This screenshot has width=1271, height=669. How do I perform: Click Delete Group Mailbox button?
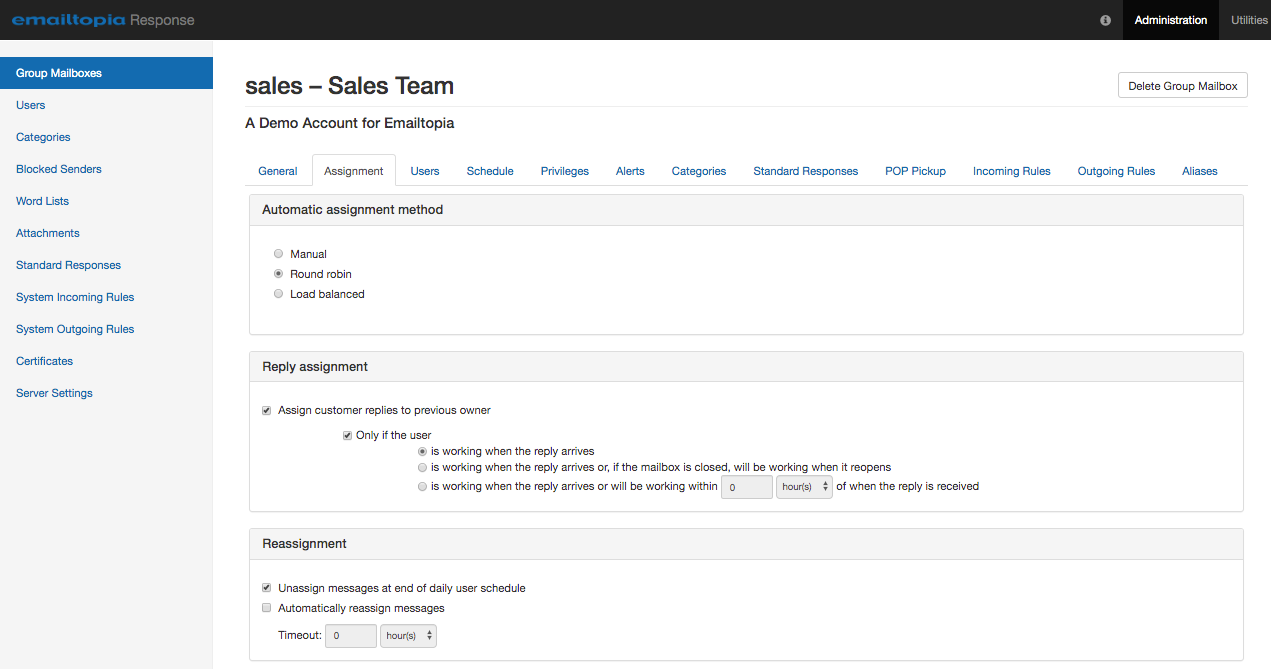point(1182,86)
